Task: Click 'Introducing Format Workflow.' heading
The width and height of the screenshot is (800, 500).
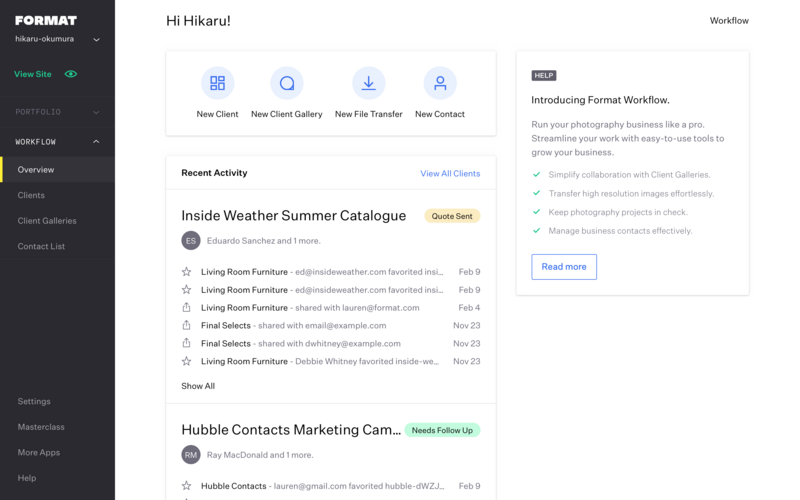Action: point(601,100)
